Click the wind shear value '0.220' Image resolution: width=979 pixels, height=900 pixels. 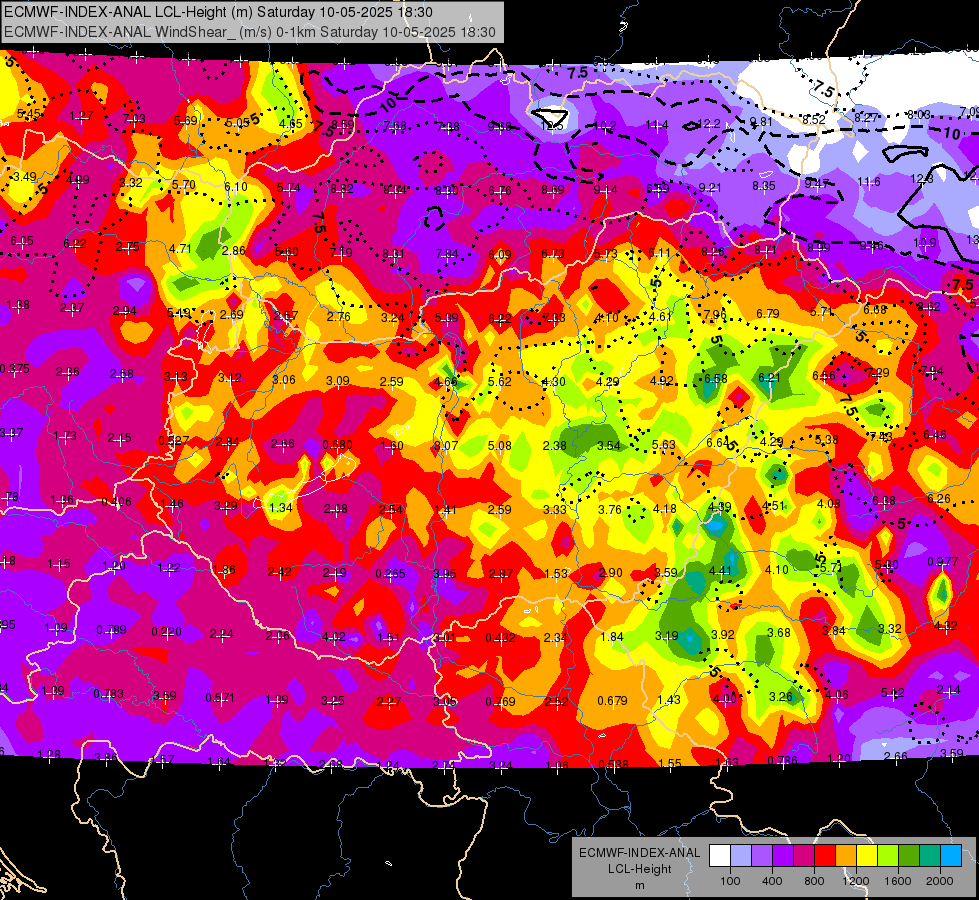[x=167, y=632]
